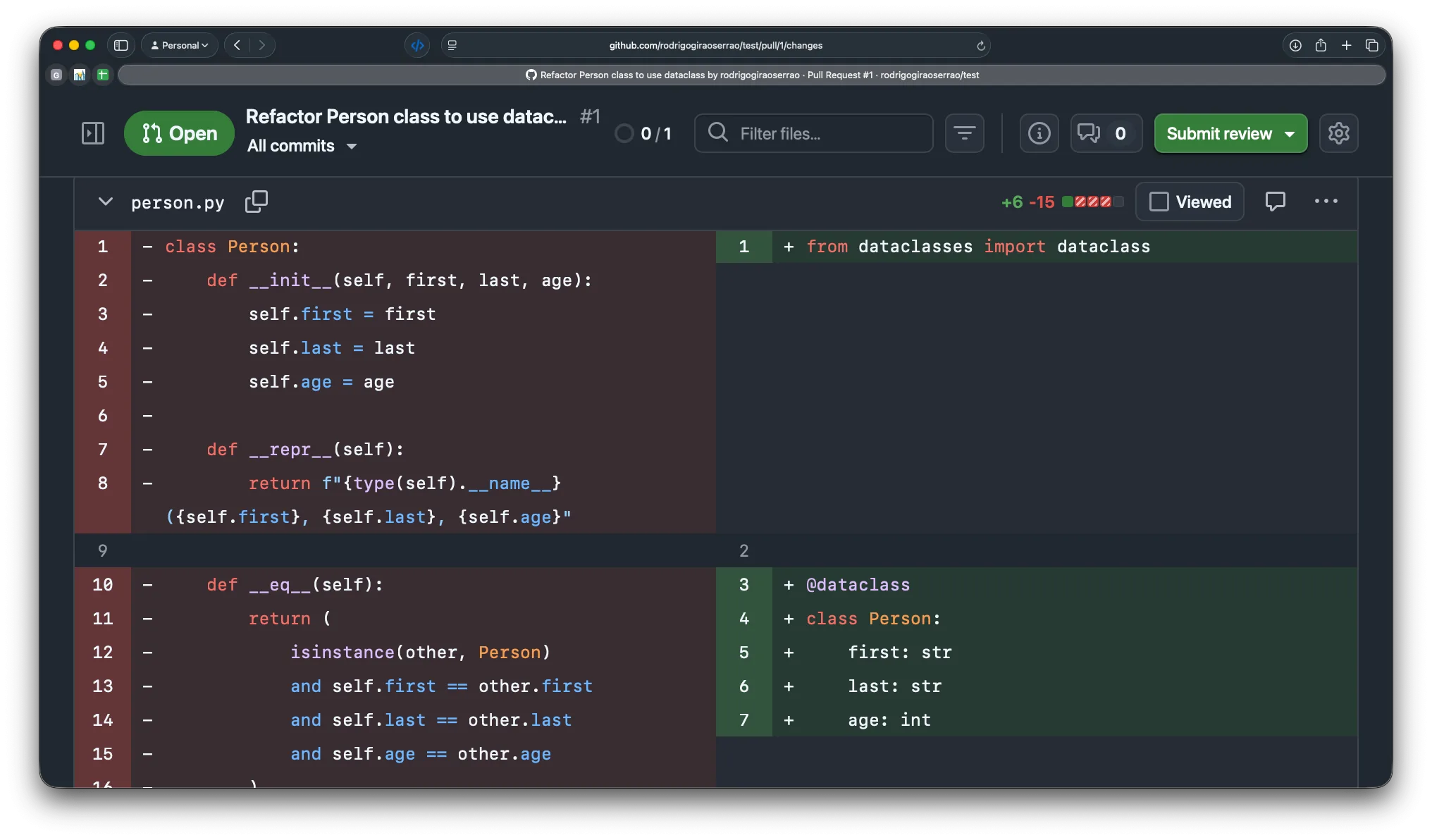
Task: Toggle the browser sidebar button
Action: [121, 45]
